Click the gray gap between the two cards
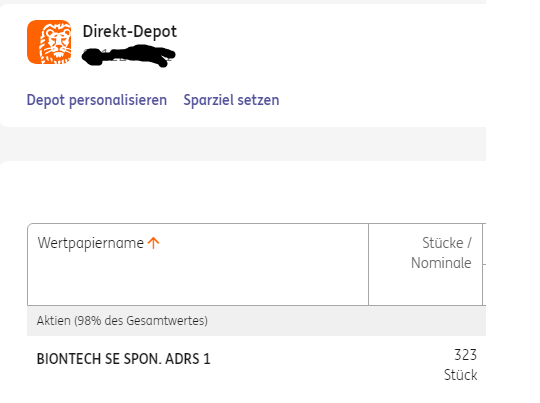540x403 pixels. pos(243,144)
